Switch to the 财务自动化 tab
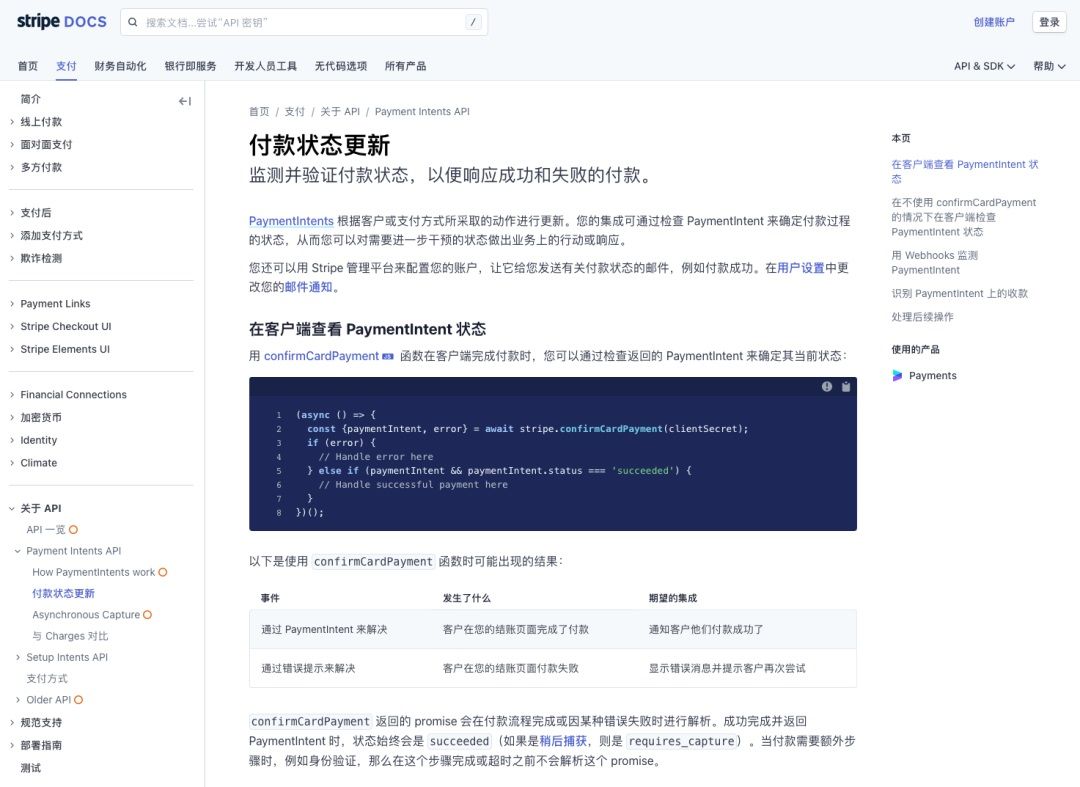The image size is (1080, 787). (120, 66)
